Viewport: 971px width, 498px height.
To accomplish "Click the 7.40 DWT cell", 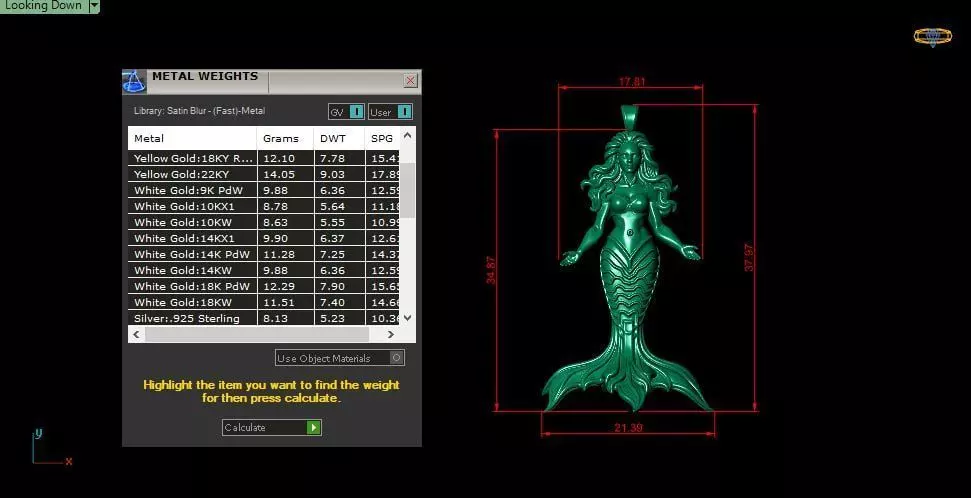I will coord(339,303).
